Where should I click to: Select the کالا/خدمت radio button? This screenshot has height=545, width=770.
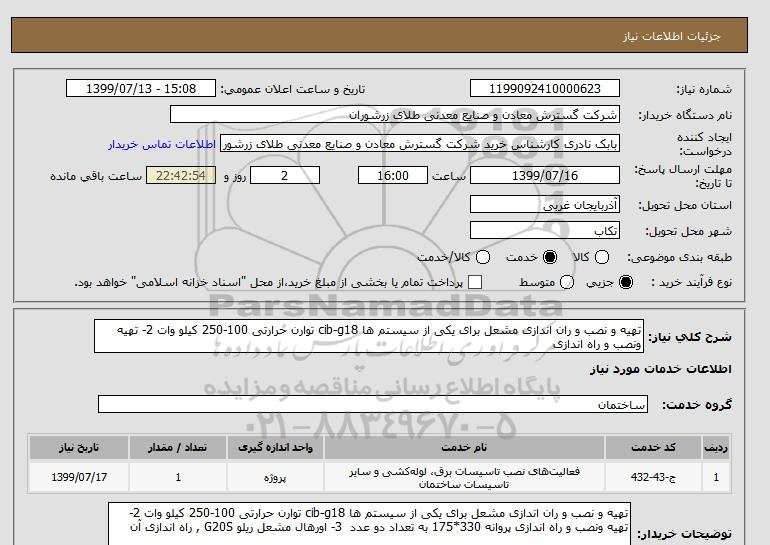click(483, 257)
